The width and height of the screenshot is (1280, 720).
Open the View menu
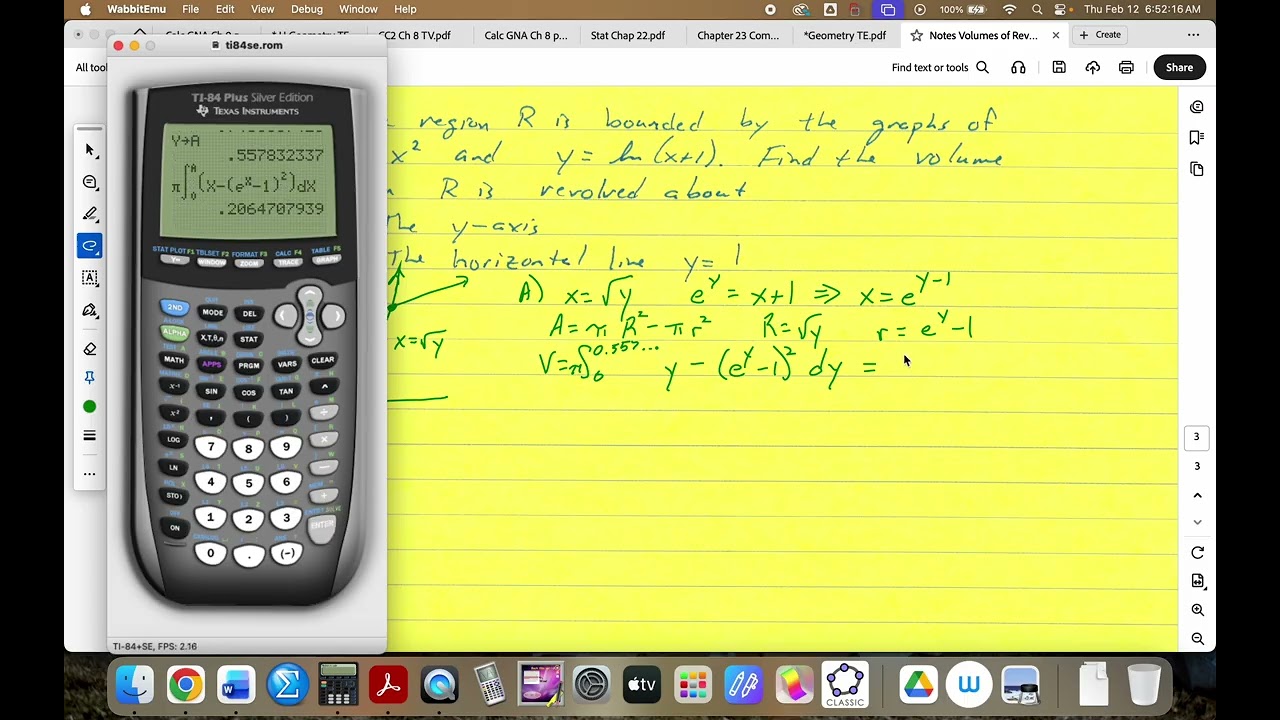tap(262, 9)
